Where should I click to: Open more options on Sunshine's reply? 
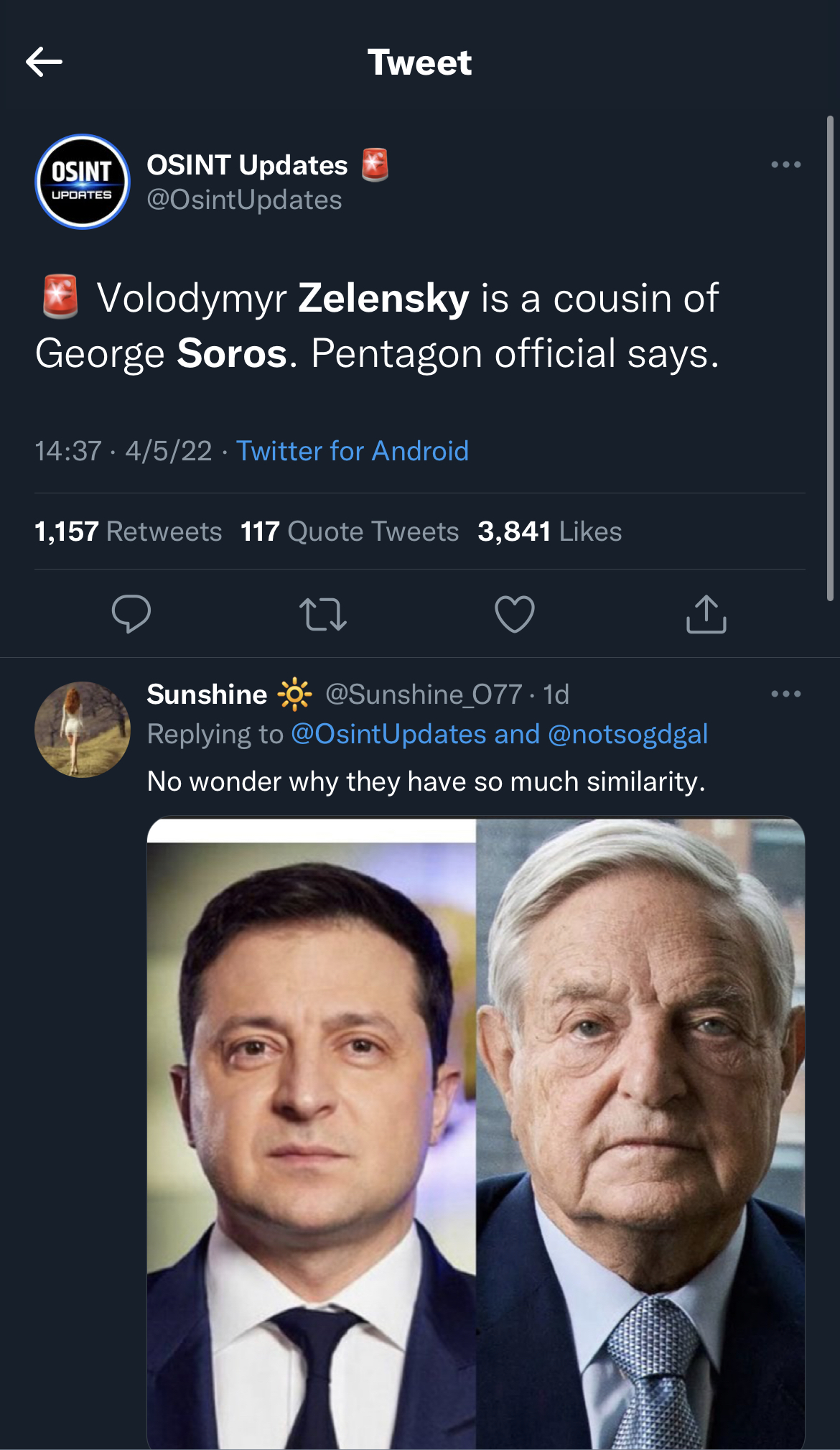(785, 694)
